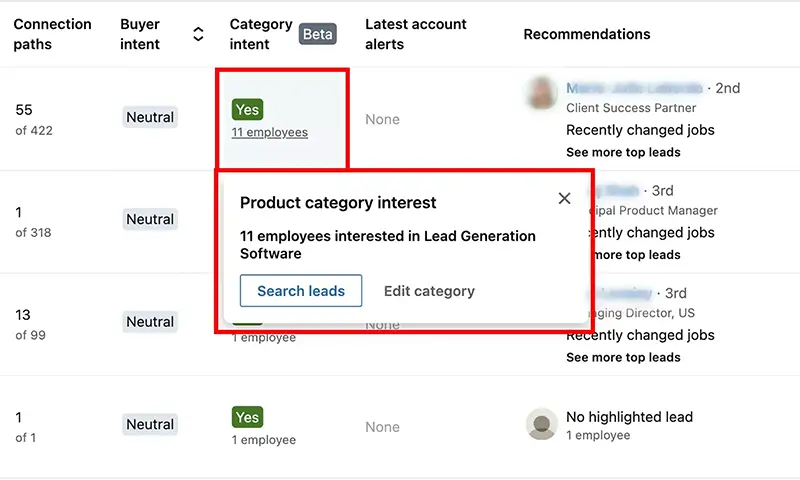Click the Product category interest title

tap(338, 203)
